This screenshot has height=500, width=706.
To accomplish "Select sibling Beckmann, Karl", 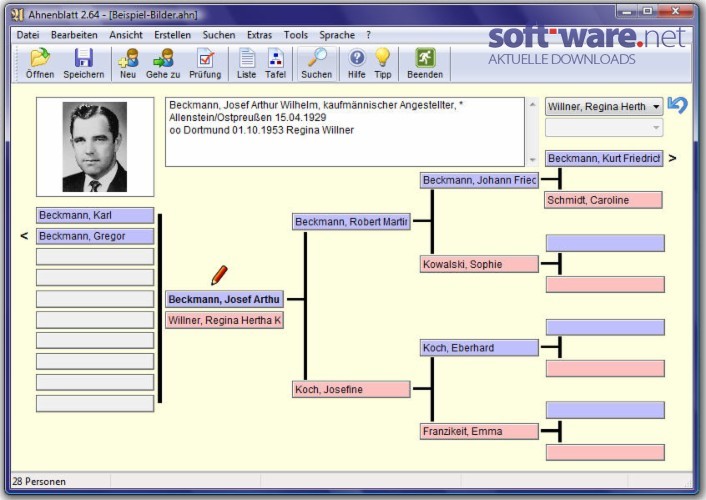I will tap(95, 215).
